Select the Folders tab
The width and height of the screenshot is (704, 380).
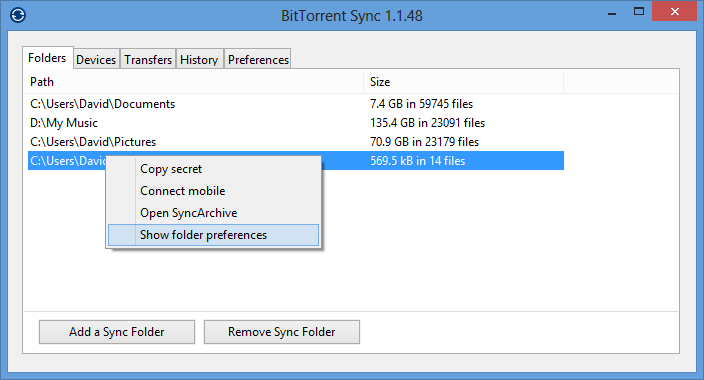tap(47, 58)
